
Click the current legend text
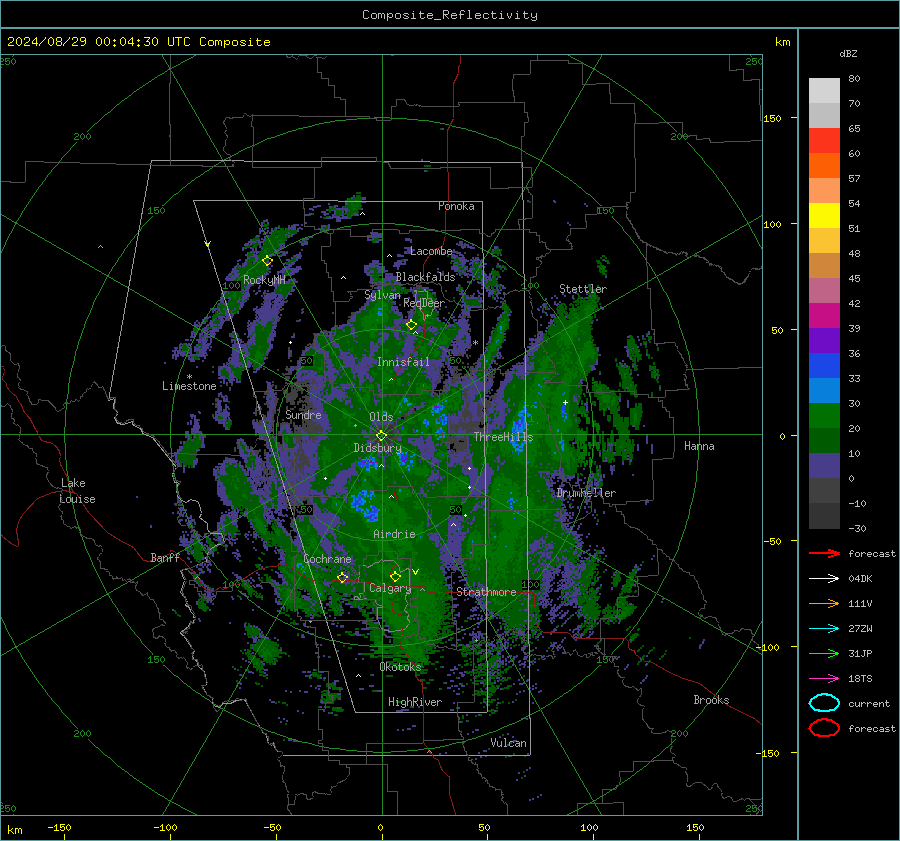pos(869,703)
